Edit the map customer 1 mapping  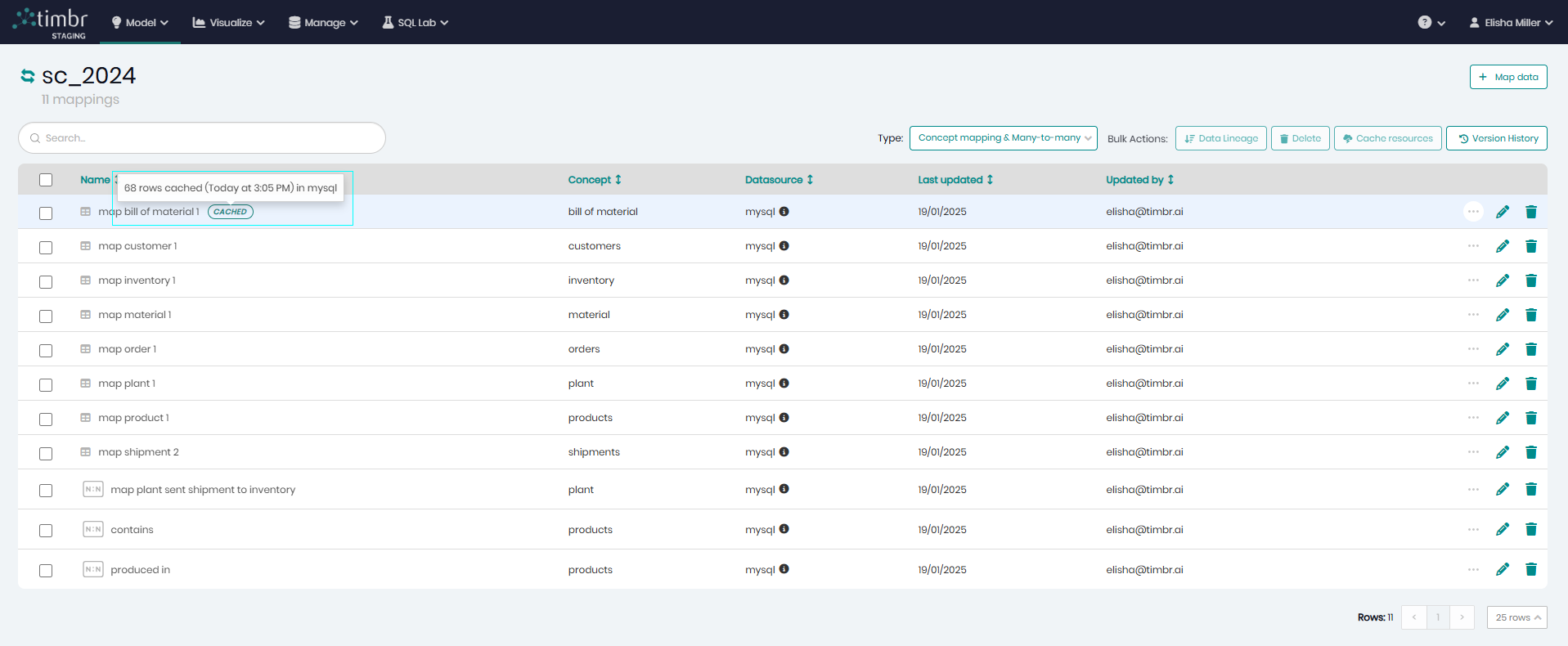(1502, 246)
